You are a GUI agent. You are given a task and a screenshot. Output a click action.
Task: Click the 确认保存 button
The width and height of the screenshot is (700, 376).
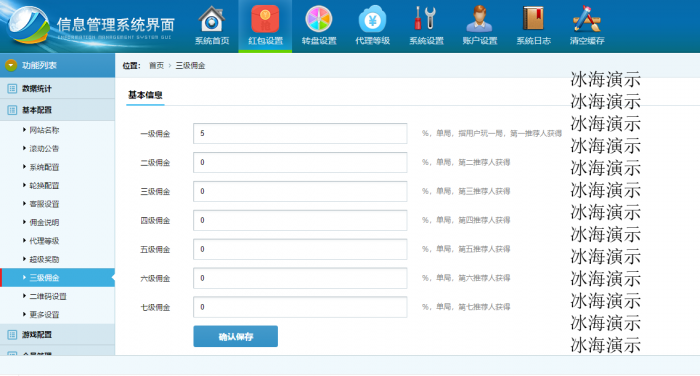tap(235, 336)
